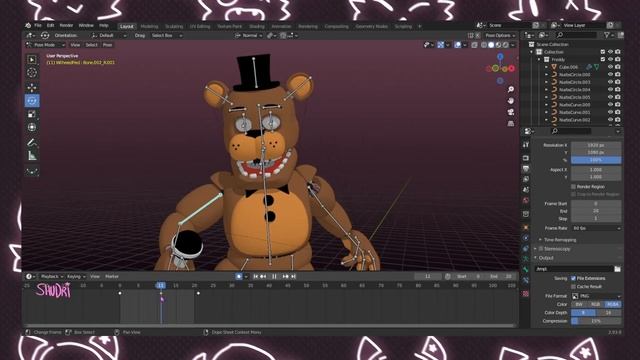640x360 pixels.
Task: Open the timeline Marker menu
Action: 112,277
